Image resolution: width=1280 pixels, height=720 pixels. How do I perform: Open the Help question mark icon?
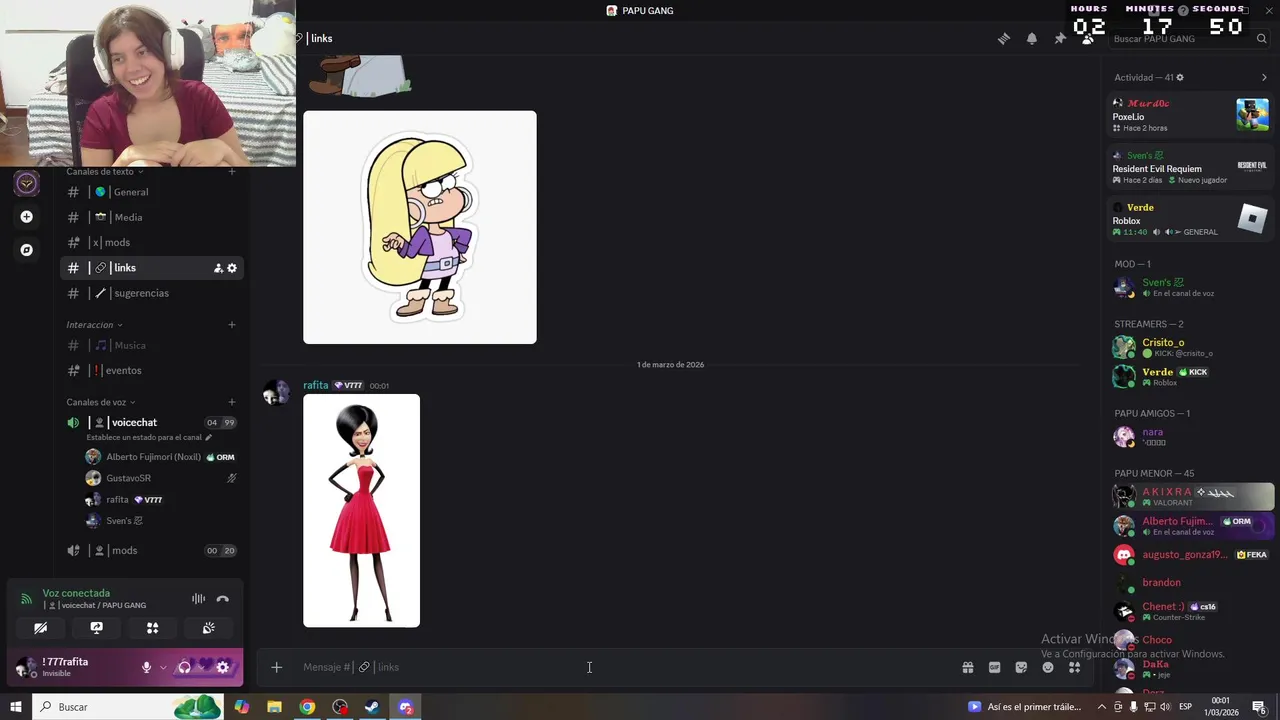1183,10
